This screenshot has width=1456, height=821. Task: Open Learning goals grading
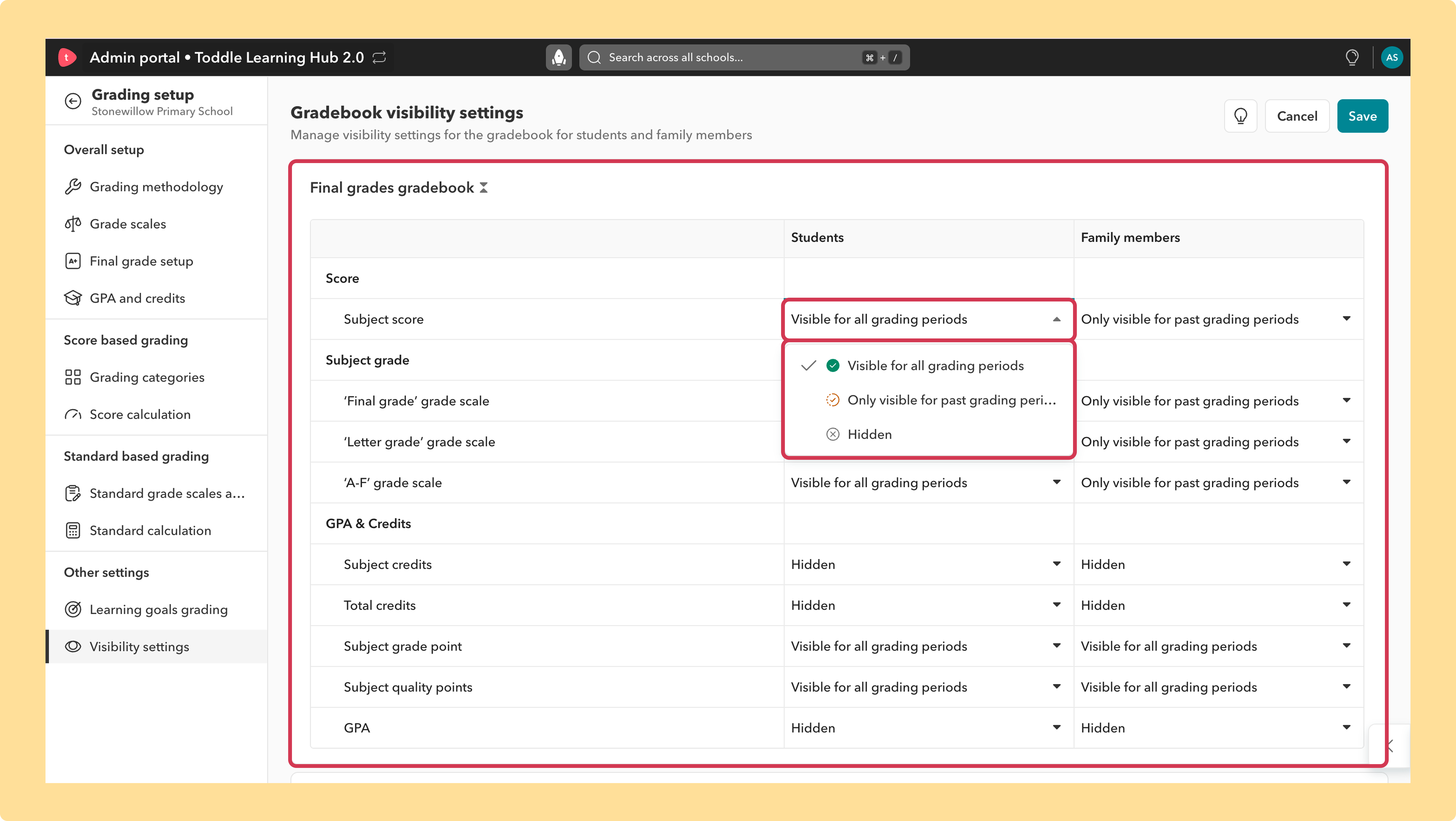point(156,610)
